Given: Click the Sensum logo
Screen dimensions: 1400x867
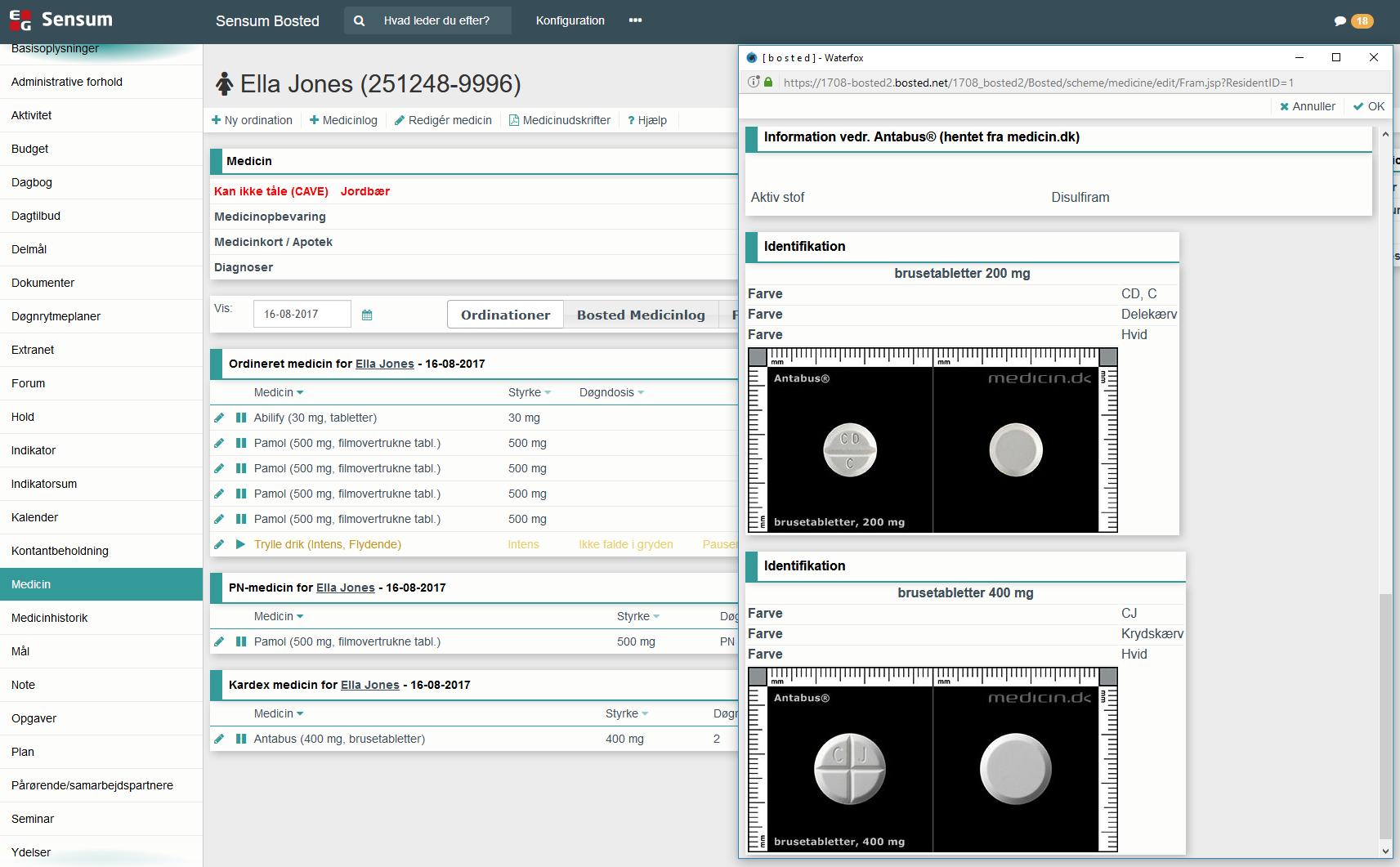Looking at the screenshot, I should [x=61, y=20].
